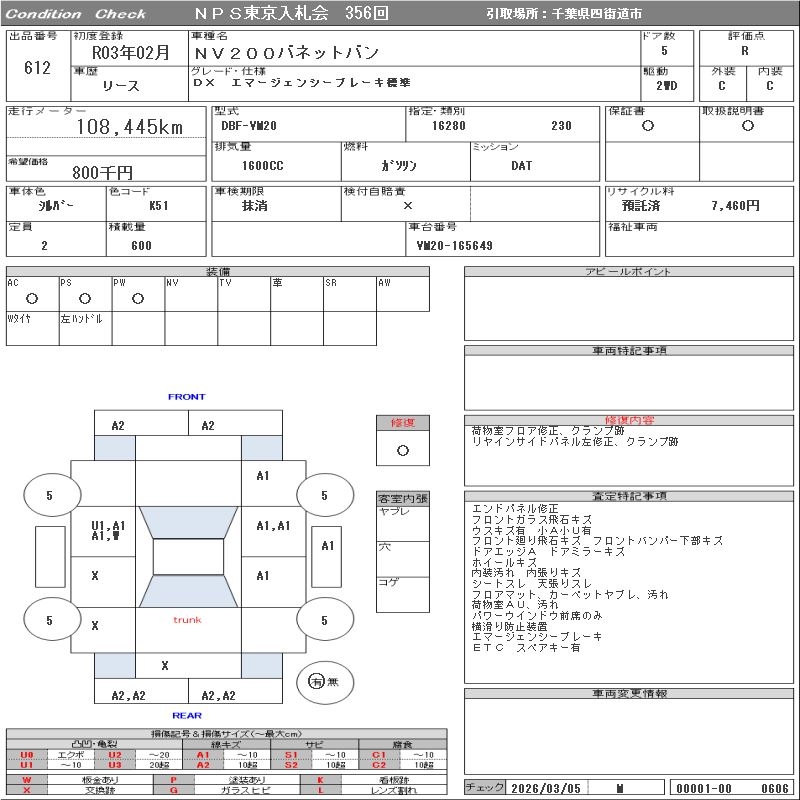
Task: Click the red 修復内容 header bar
Action: click(x=630, y=420)
